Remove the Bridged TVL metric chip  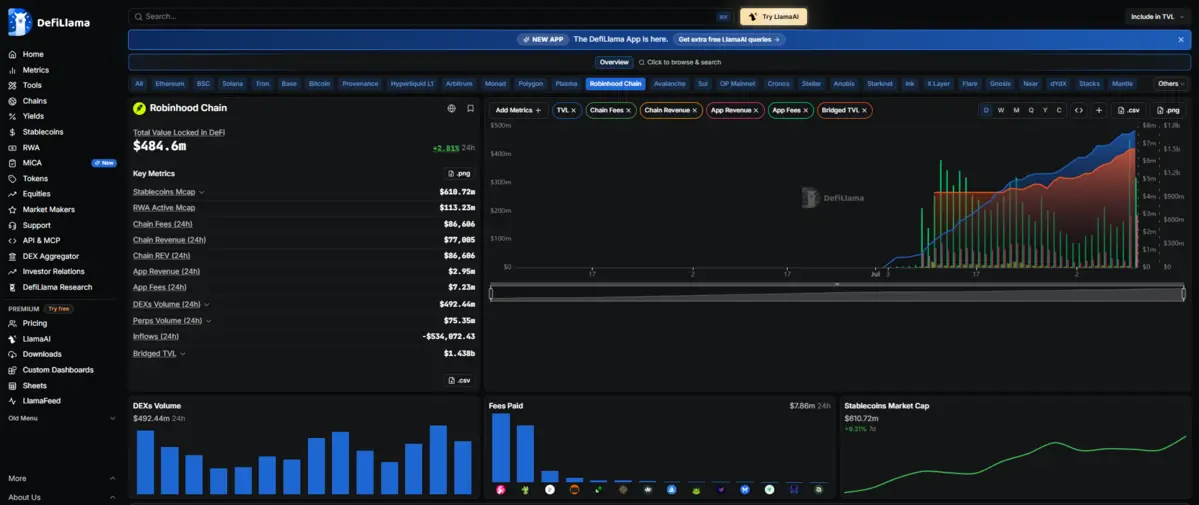coord(865,111)
